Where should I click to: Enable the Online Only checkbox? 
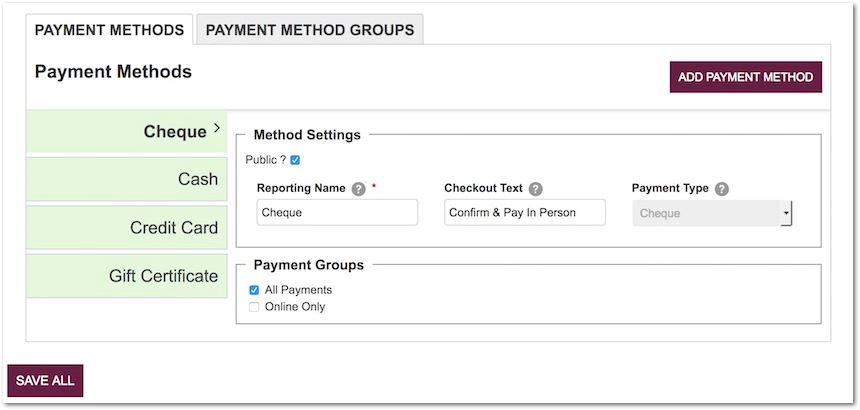[x=254, y=307]
